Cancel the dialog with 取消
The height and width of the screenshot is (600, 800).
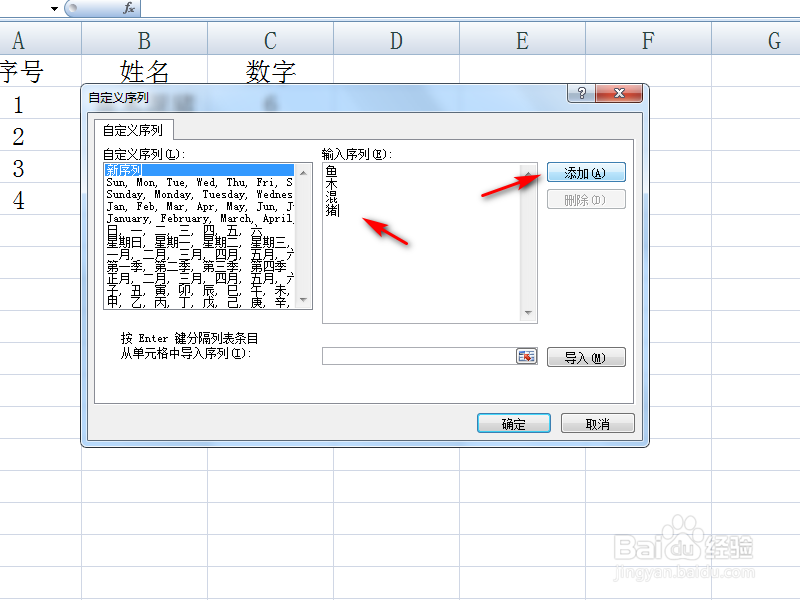coord(597,423)
